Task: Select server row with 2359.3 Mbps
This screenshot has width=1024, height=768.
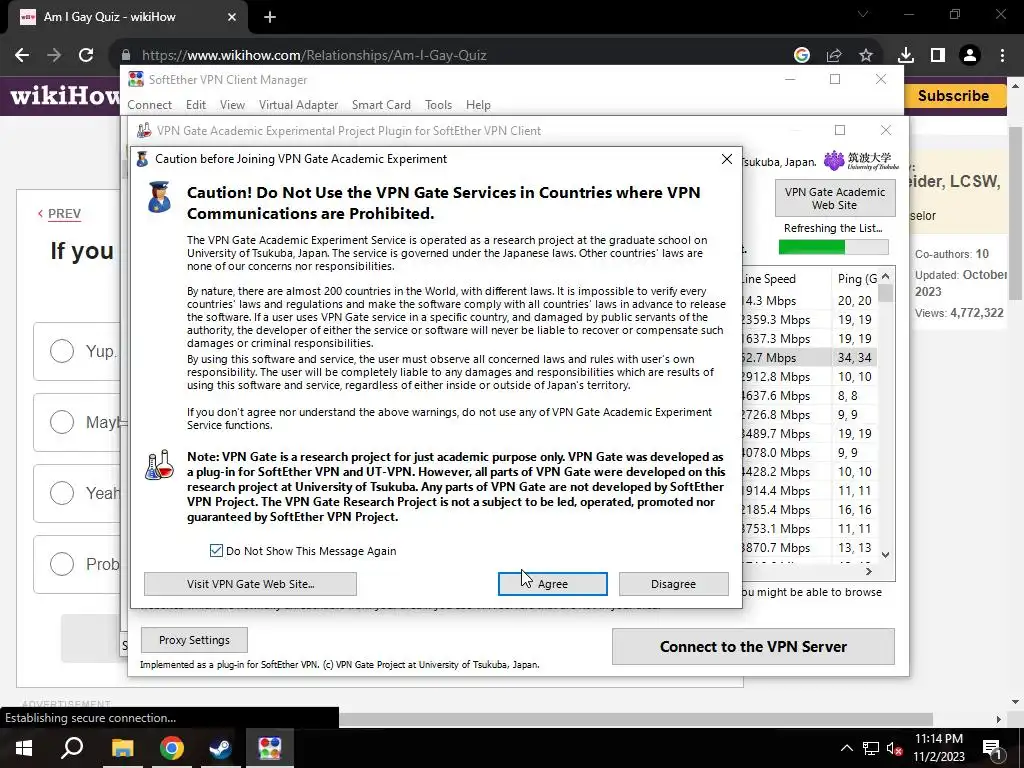Action: (x=810, y=319)
